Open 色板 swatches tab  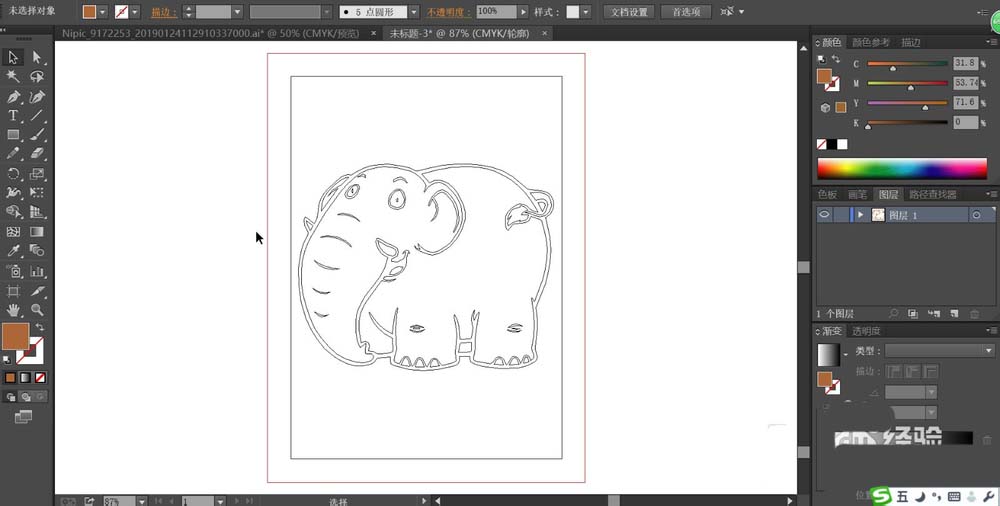click(827, 195)
